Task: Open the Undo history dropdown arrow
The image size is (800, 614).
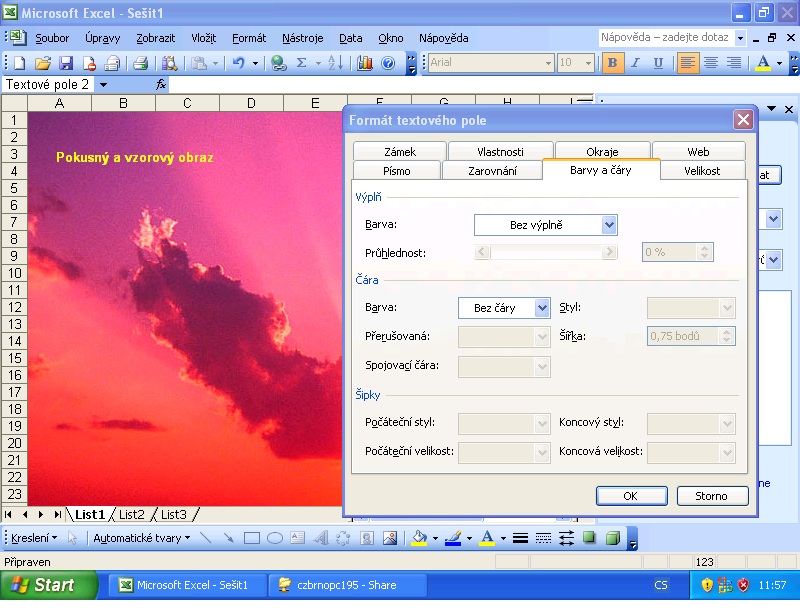Action: [x=255, y=63]
